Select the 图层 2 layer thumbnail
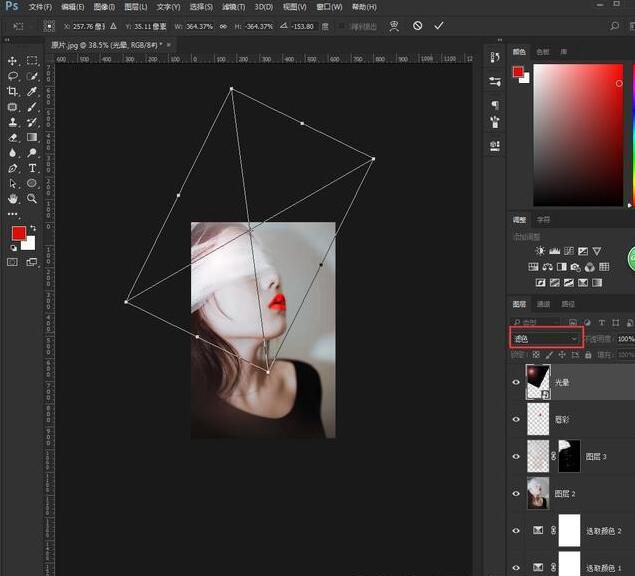 pos(539,493)
